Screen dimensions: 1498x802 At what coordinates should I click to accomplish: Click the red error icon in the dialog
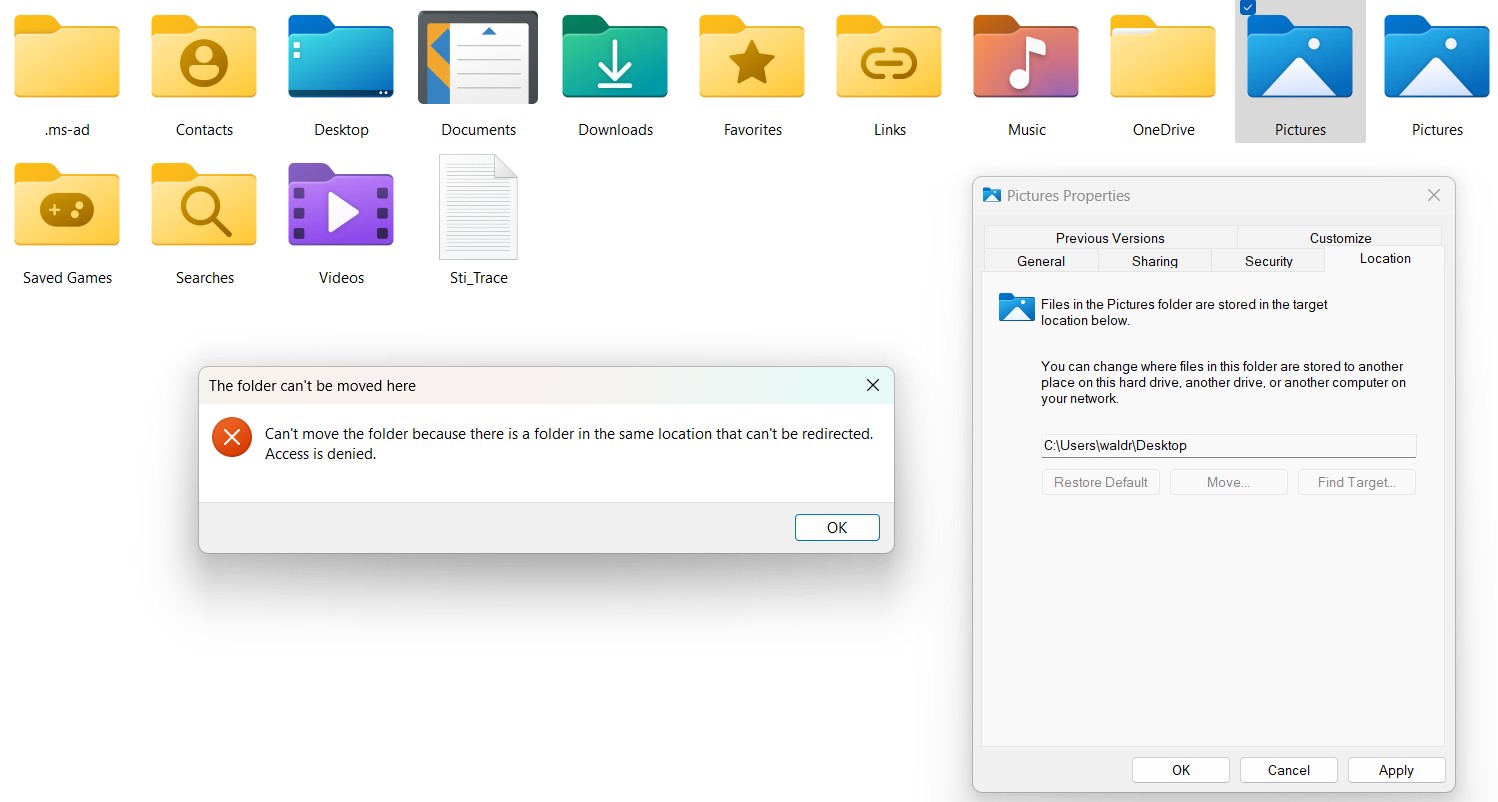pos(232,437)
